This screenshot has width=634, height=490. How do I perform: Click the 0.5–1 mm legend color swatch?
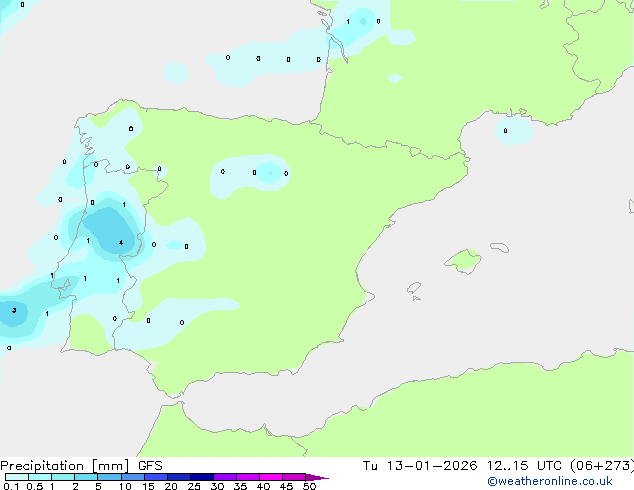click(40, 477)
